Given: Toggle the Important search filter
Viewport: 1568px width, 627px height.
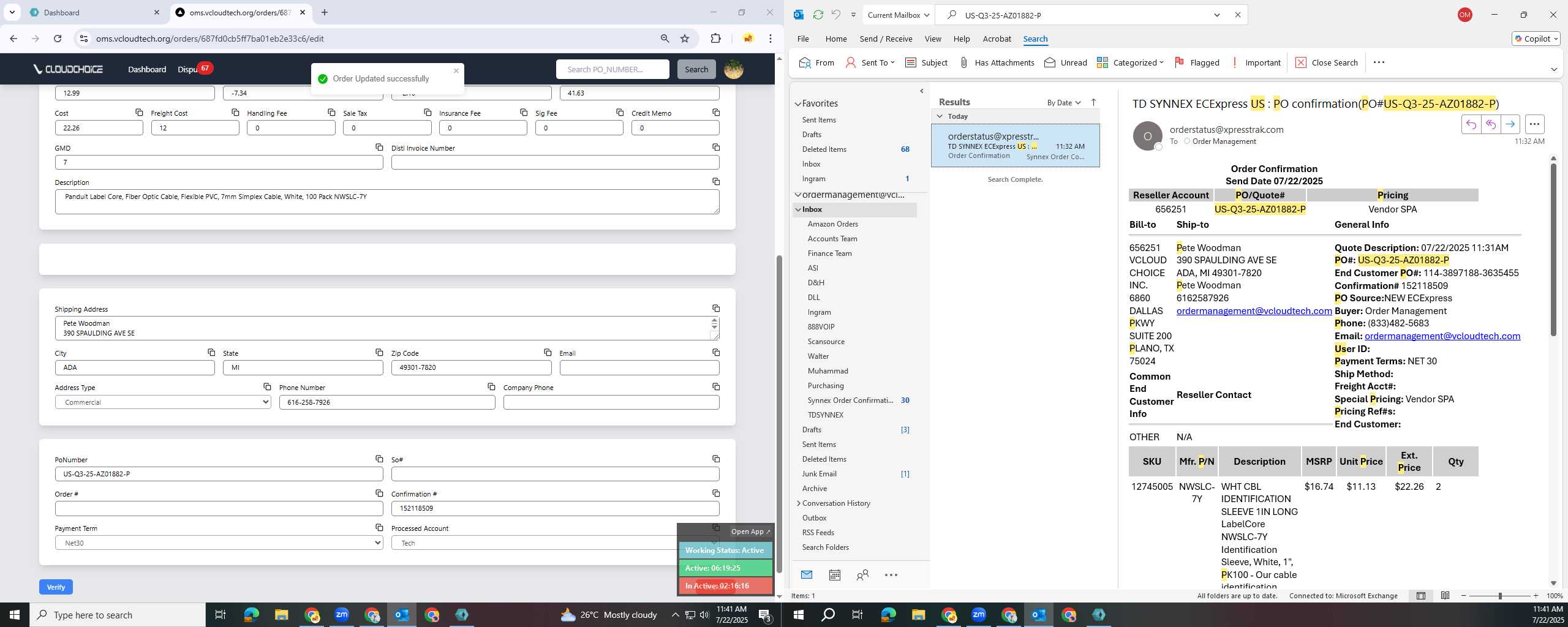Looking at the screenshot, I should coord(1256,62).
